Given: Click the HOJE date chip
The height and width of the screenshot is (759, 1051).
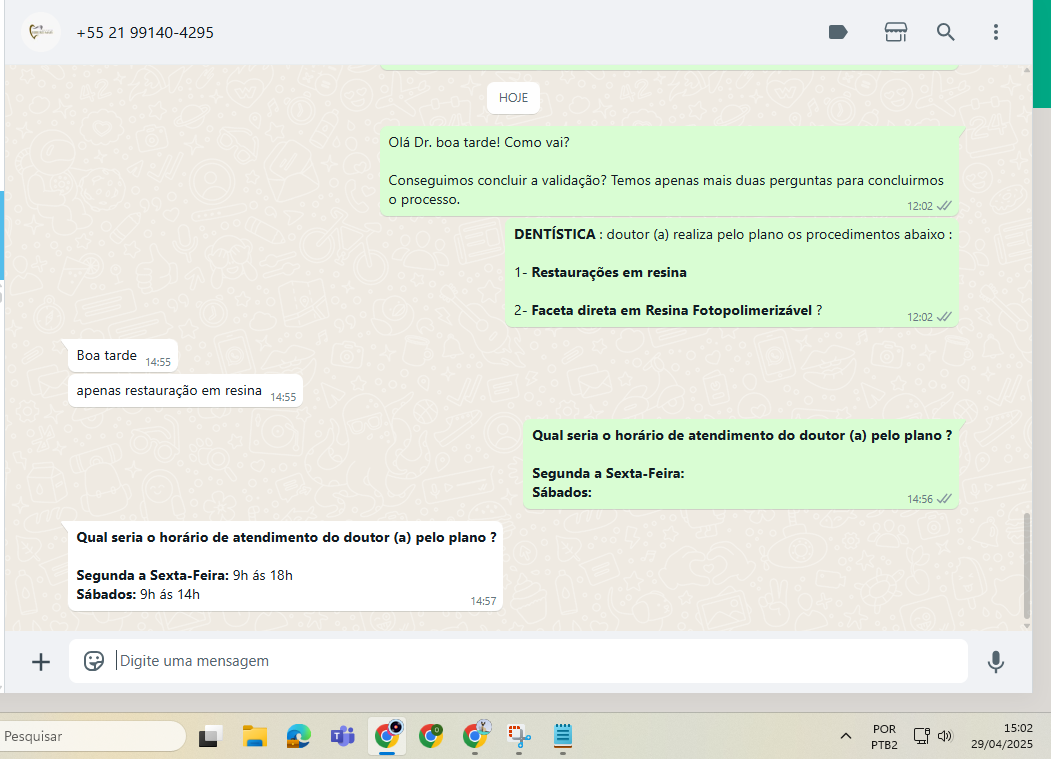Looking at the screenshot, I should (x=513, y=98).
